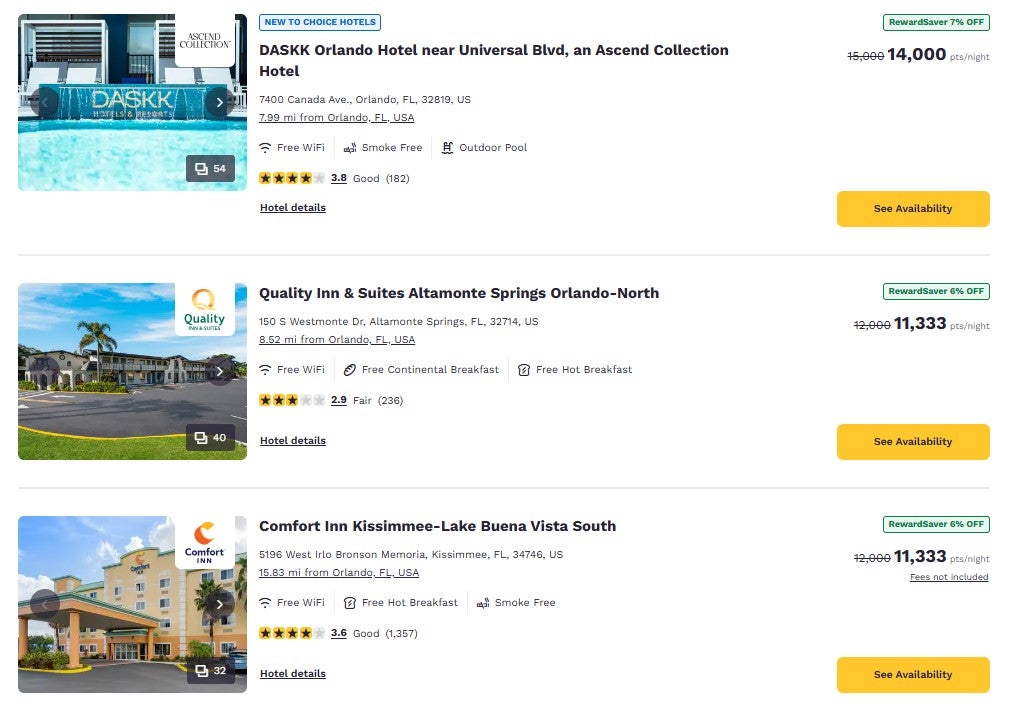Open the DASKK hotel photo gallery counter showing 54
The width and height of the screenshot is (1018, 712).
210,169
